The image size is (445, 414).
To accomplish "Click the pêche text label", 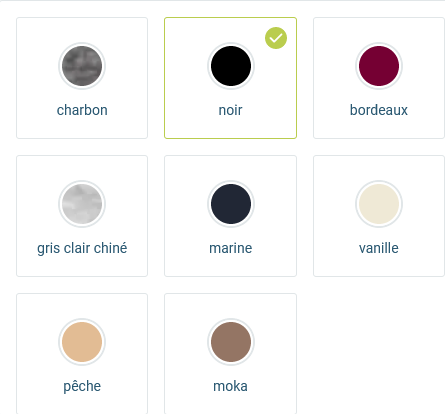I will tap(82, 386).
